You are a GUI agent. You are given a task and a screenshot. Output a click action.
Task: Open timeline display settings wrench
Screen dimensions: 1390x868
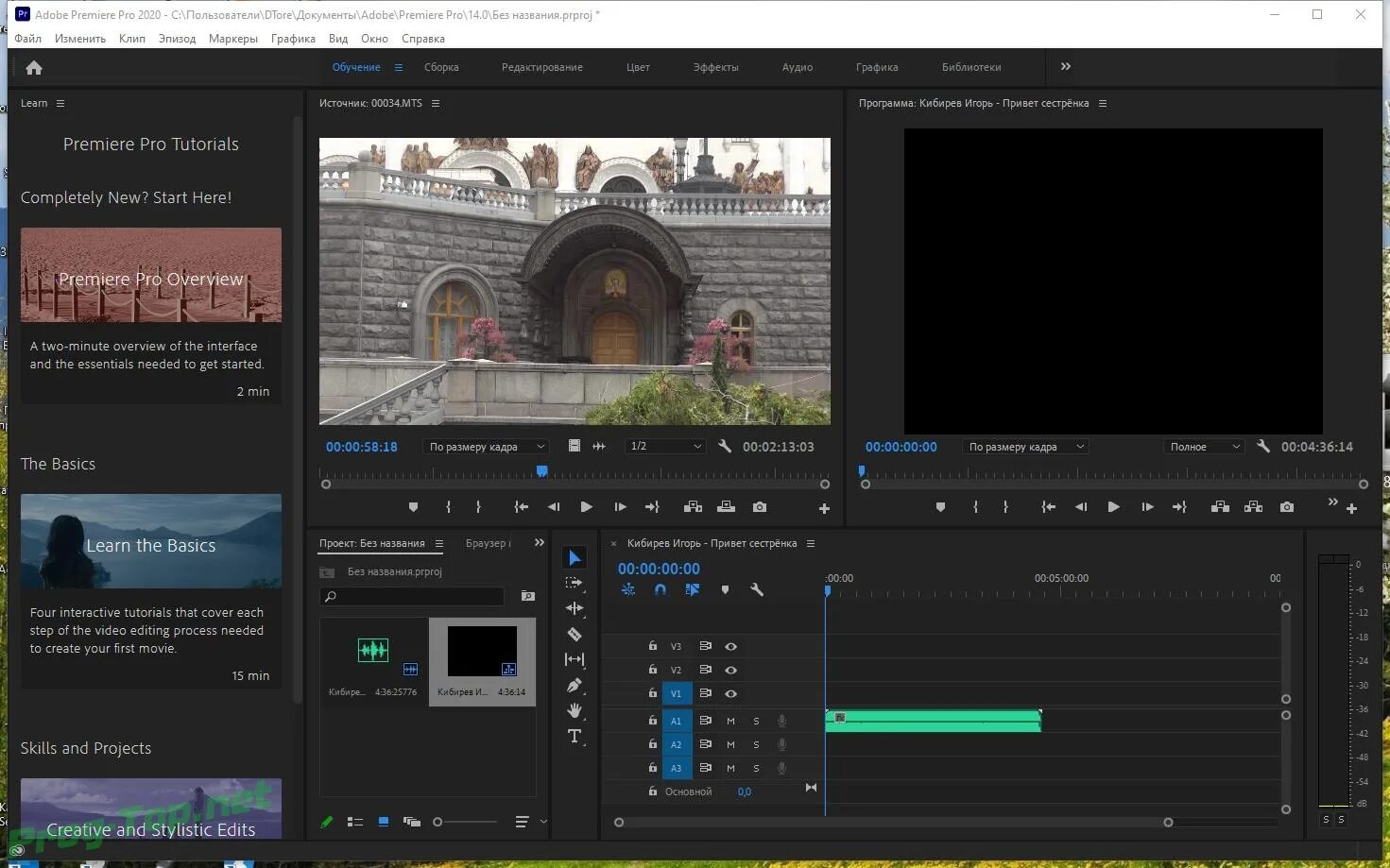(756, 589)
